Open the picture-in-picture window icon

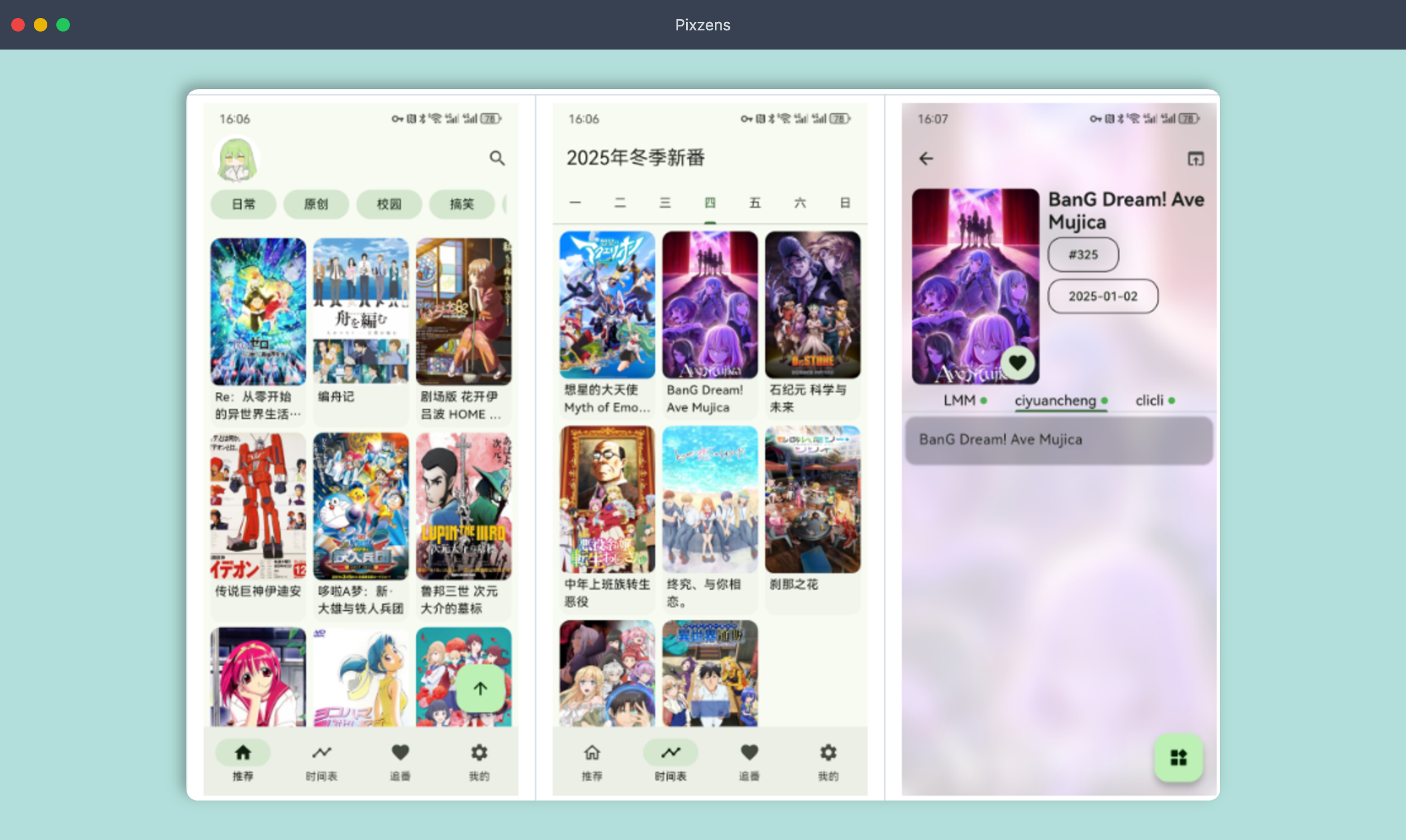click(1195, 159)
